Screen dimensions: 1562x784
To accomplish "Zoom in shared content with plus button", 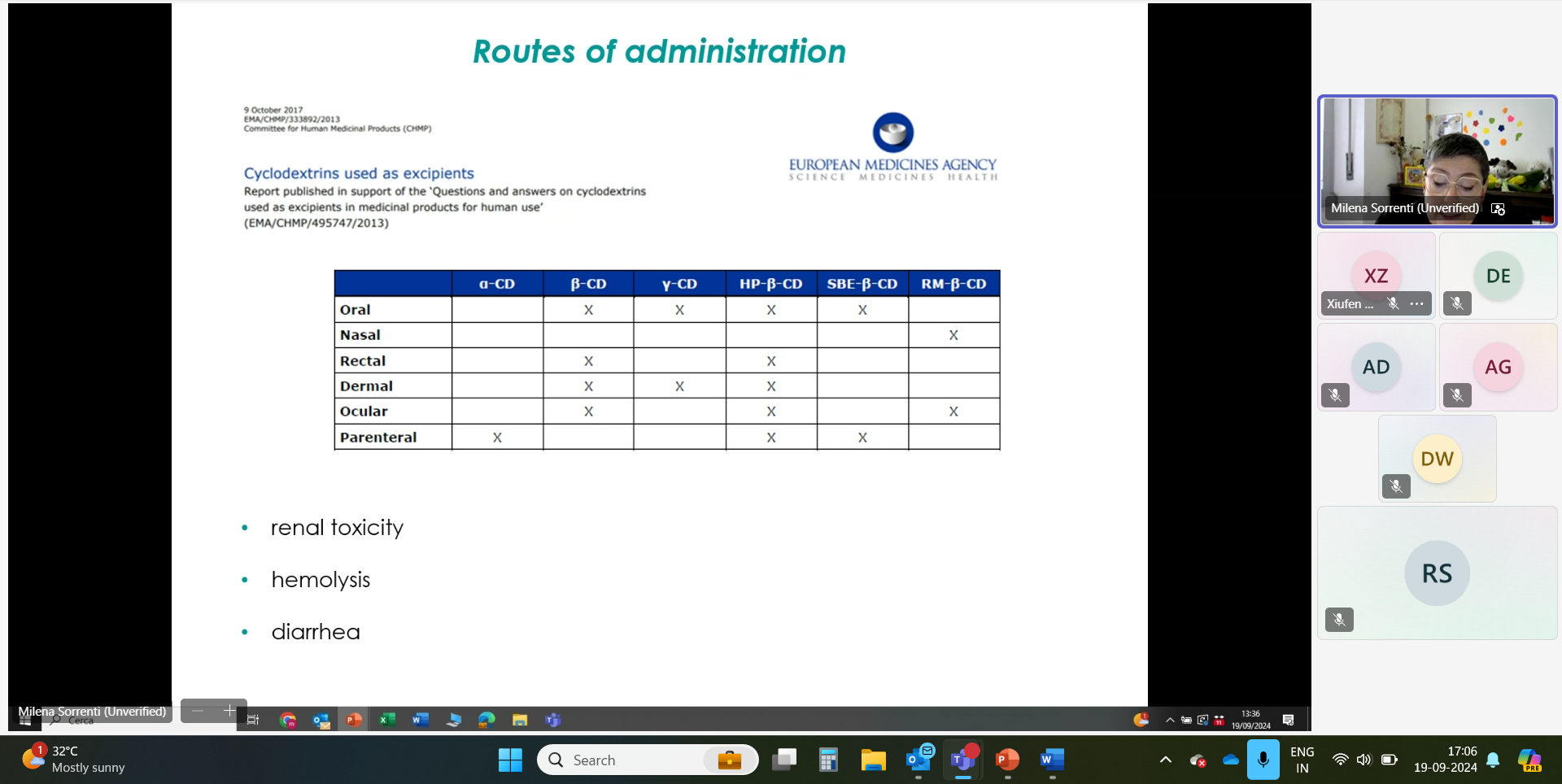I will [229, 711].
